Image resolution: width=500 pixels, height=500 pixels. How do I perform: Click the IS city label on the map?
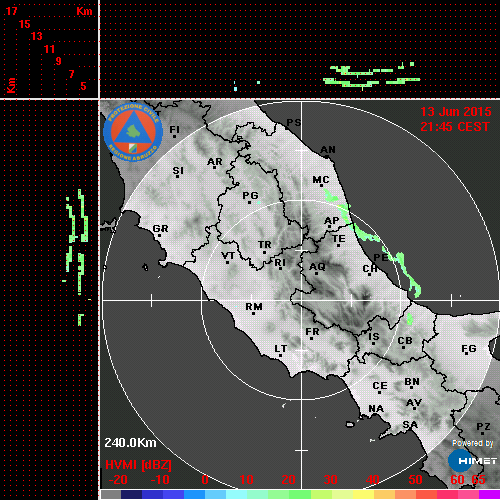(374, 337)
